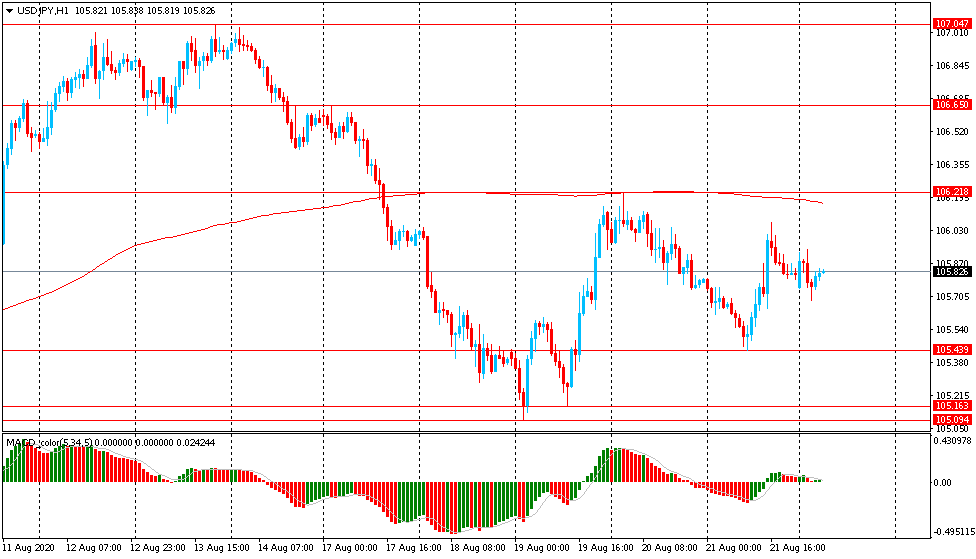The height and width of the screenshot is (559, 976).
Task: Click the 107.047 red price label
Action: tap(952, 24)
